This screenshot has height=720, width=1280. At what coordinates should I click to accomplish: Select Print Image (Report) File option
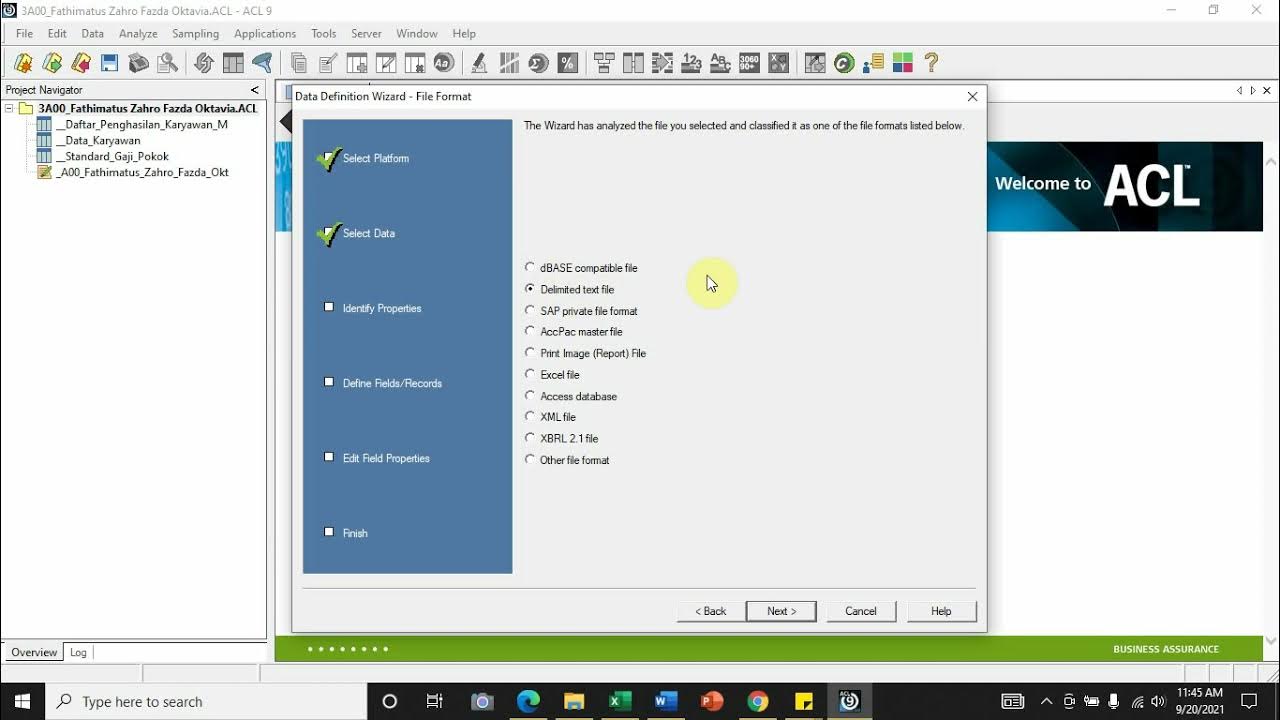586,353
